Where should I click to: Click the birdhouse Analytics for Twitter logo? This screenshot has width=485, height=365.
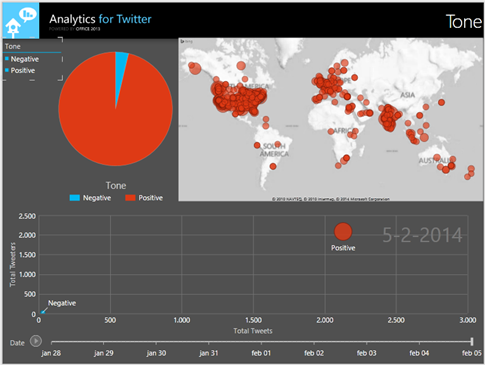pyautogui.click(x=21, y=21)
